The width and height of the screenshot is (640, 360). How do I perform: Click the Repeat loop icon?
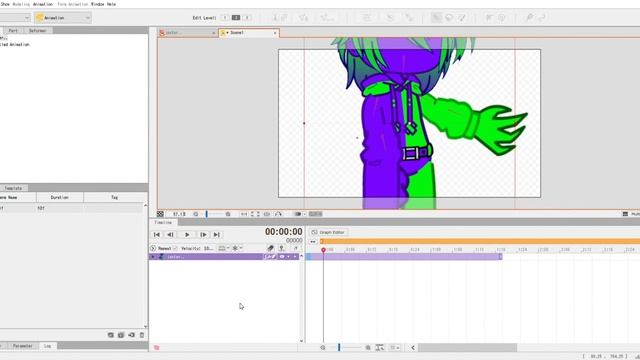pyautogui.click(x=153, y=248)
